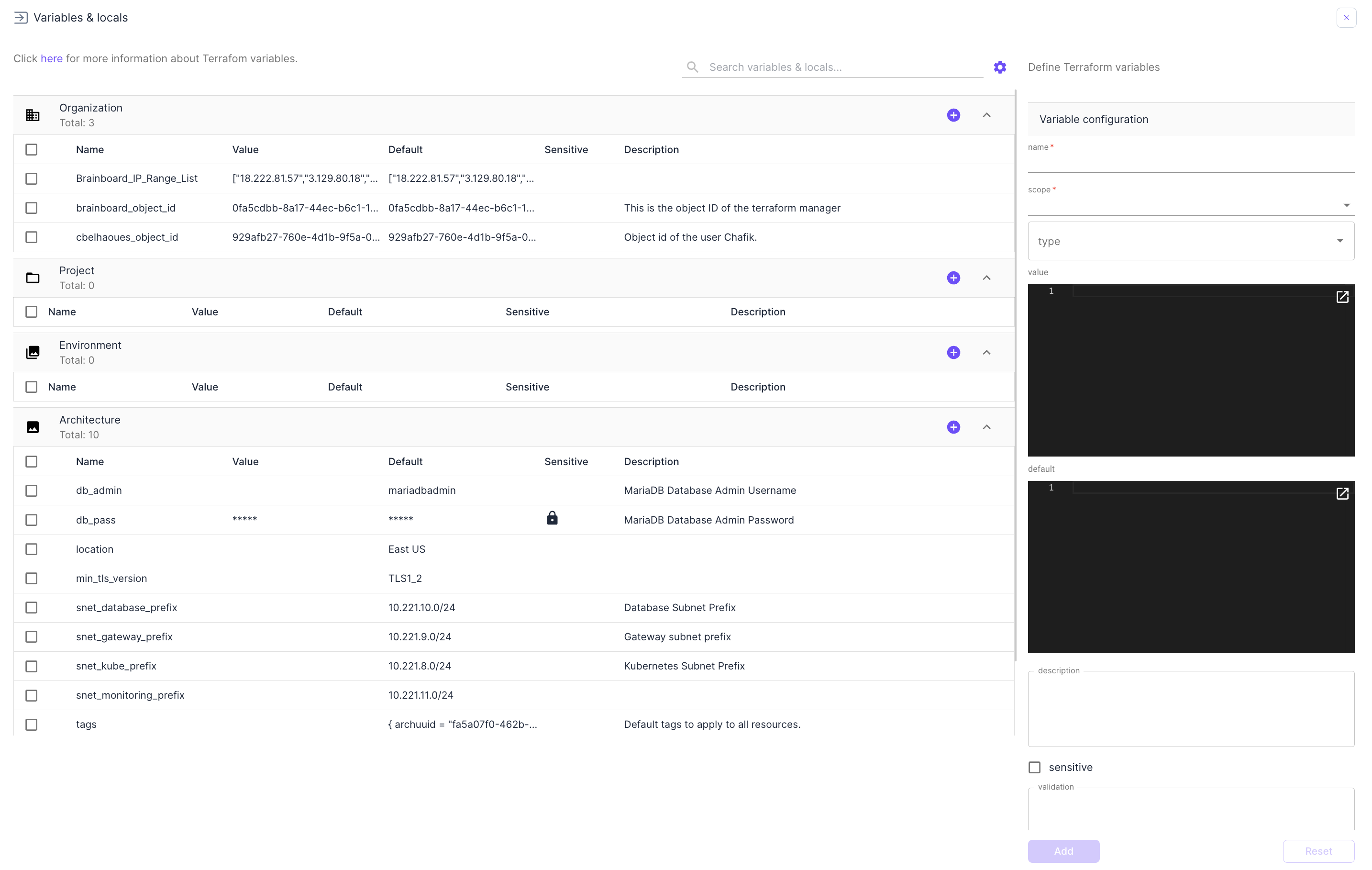The height and width of the screenshot is (870, 1372).
Task: Click the collapse panel arrow icon beside title
Action: pos(21,18)
